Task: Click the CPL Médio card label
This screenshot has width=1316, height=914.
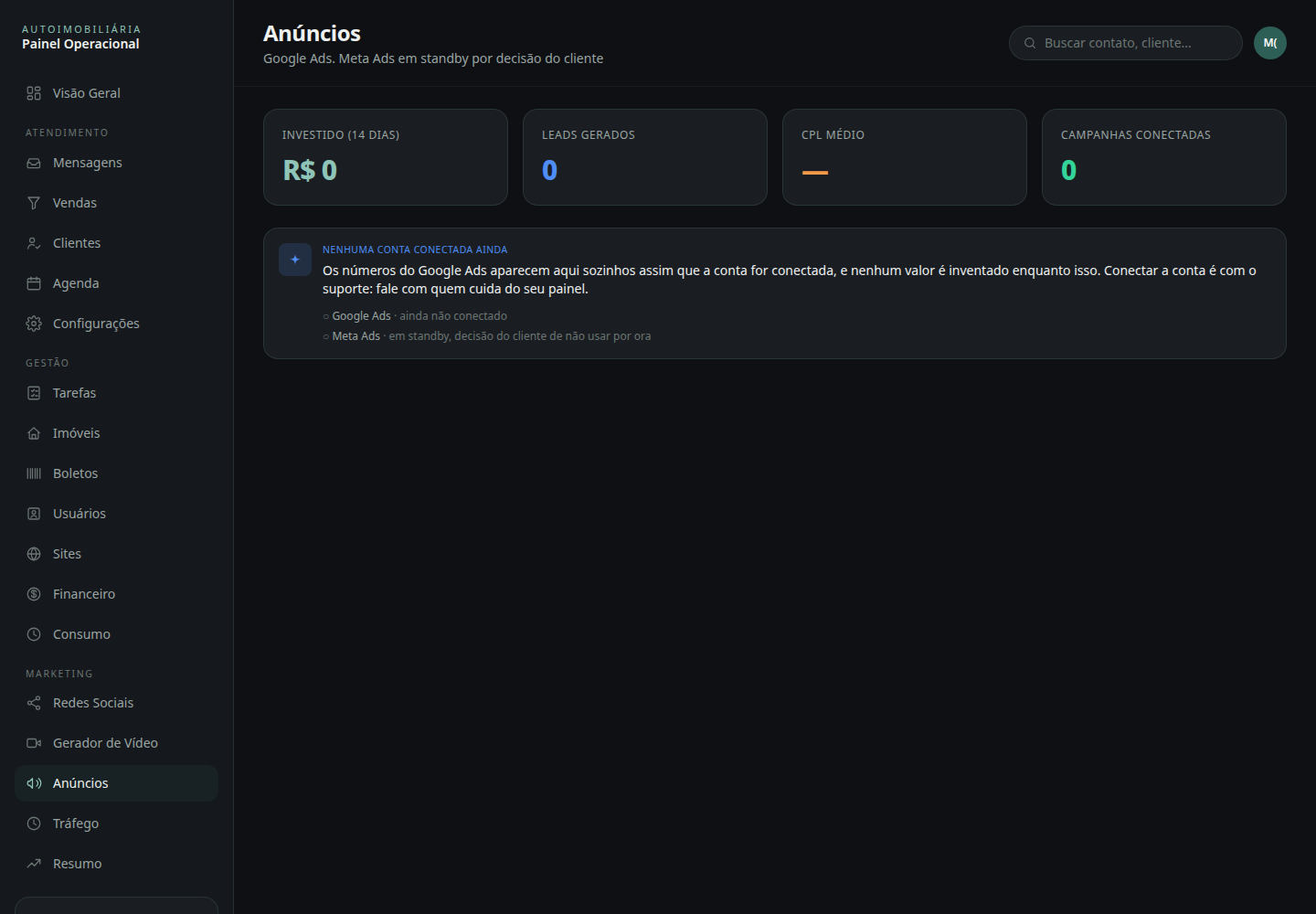Action: pyautogui.click(x=833, y=134)
